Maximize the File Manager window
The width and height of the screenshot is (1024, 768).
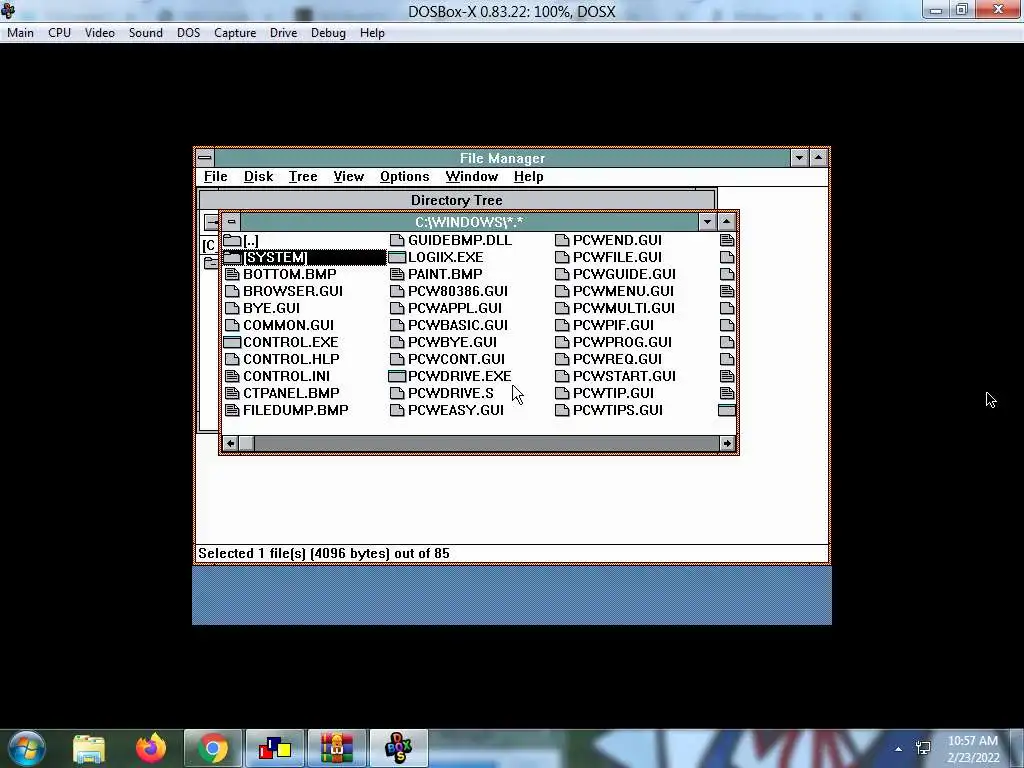pyautogui.click(x=819, y=158)
